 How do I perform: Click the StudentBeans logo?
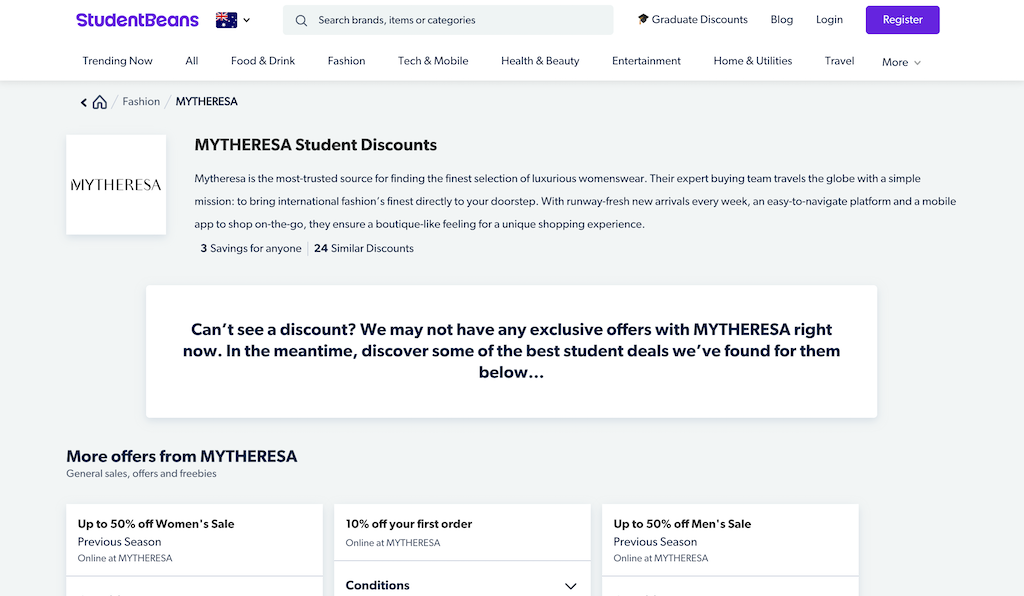[x=137, y=19]
